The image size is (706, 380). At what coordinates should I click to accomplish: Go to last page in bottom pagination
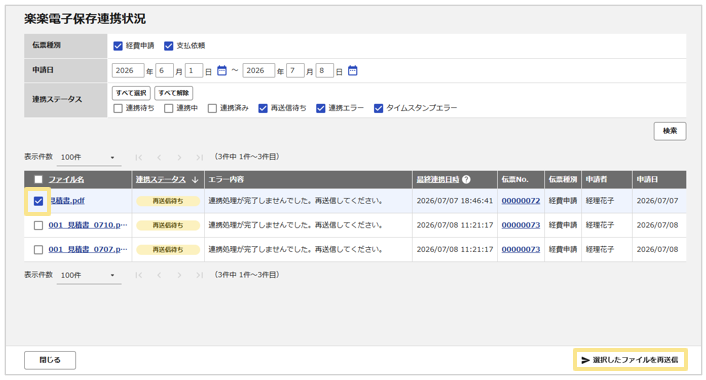tap(199, 275)
